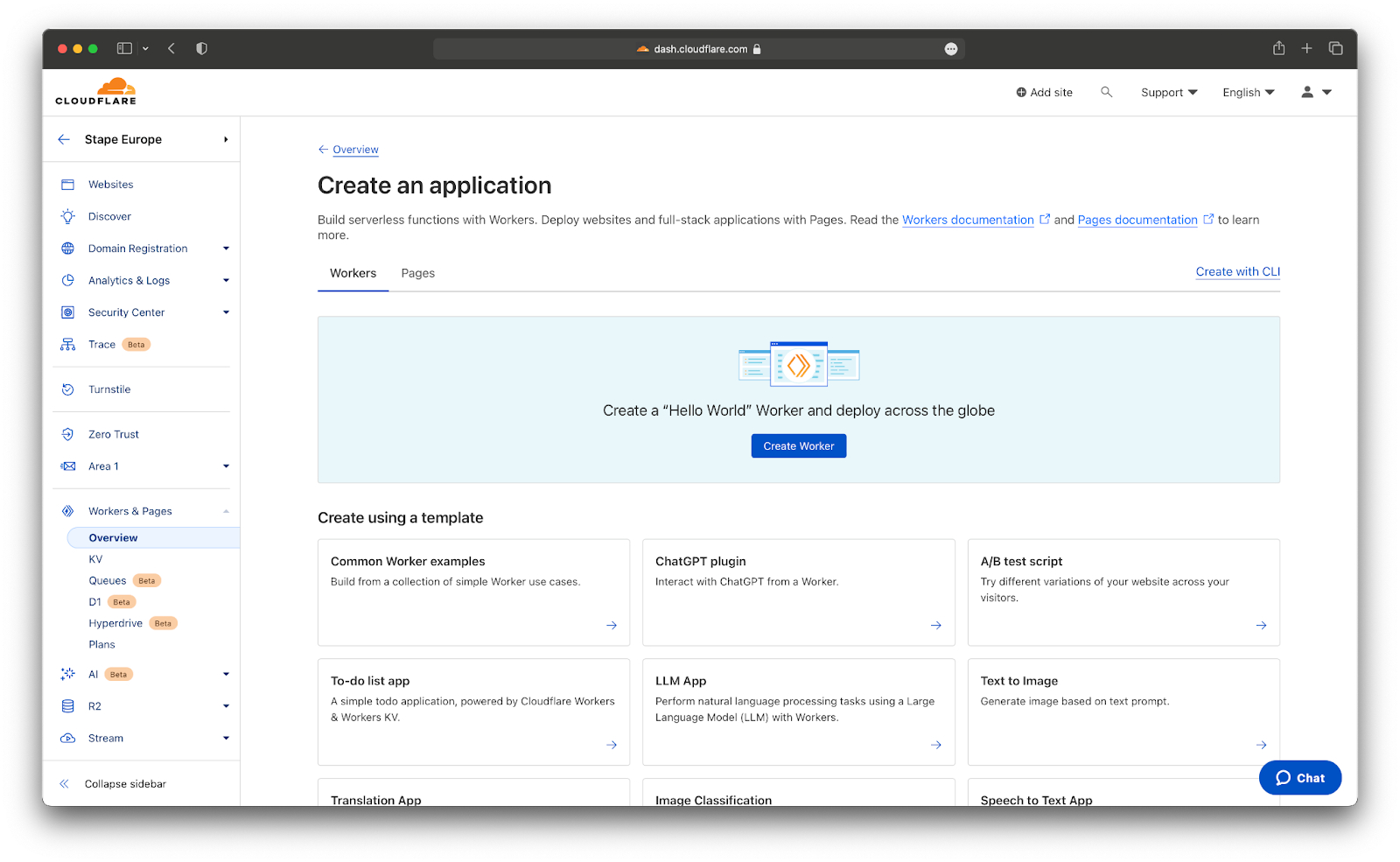The width and height of the screenshot is (1400, 862).
Task: Open the English language dropdown
Action: [1249, 92]
